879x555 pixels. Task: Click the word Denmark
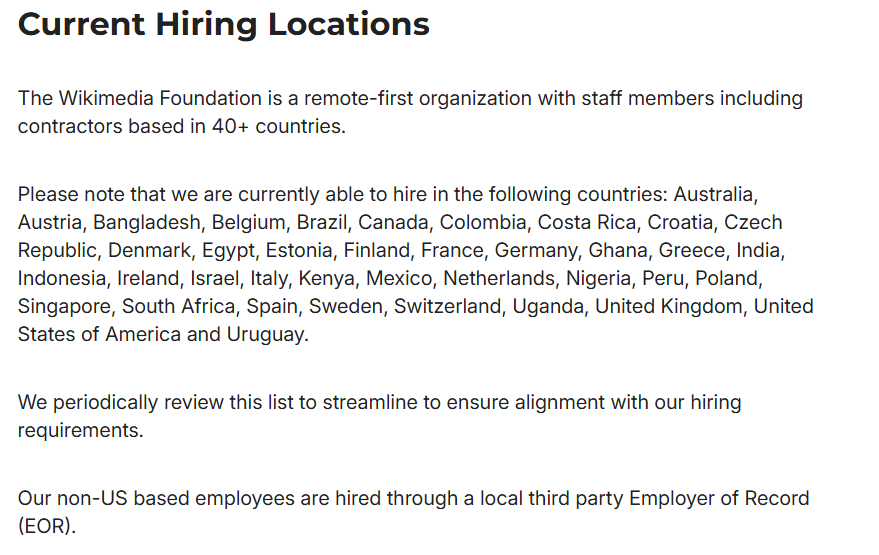point(149,250)
